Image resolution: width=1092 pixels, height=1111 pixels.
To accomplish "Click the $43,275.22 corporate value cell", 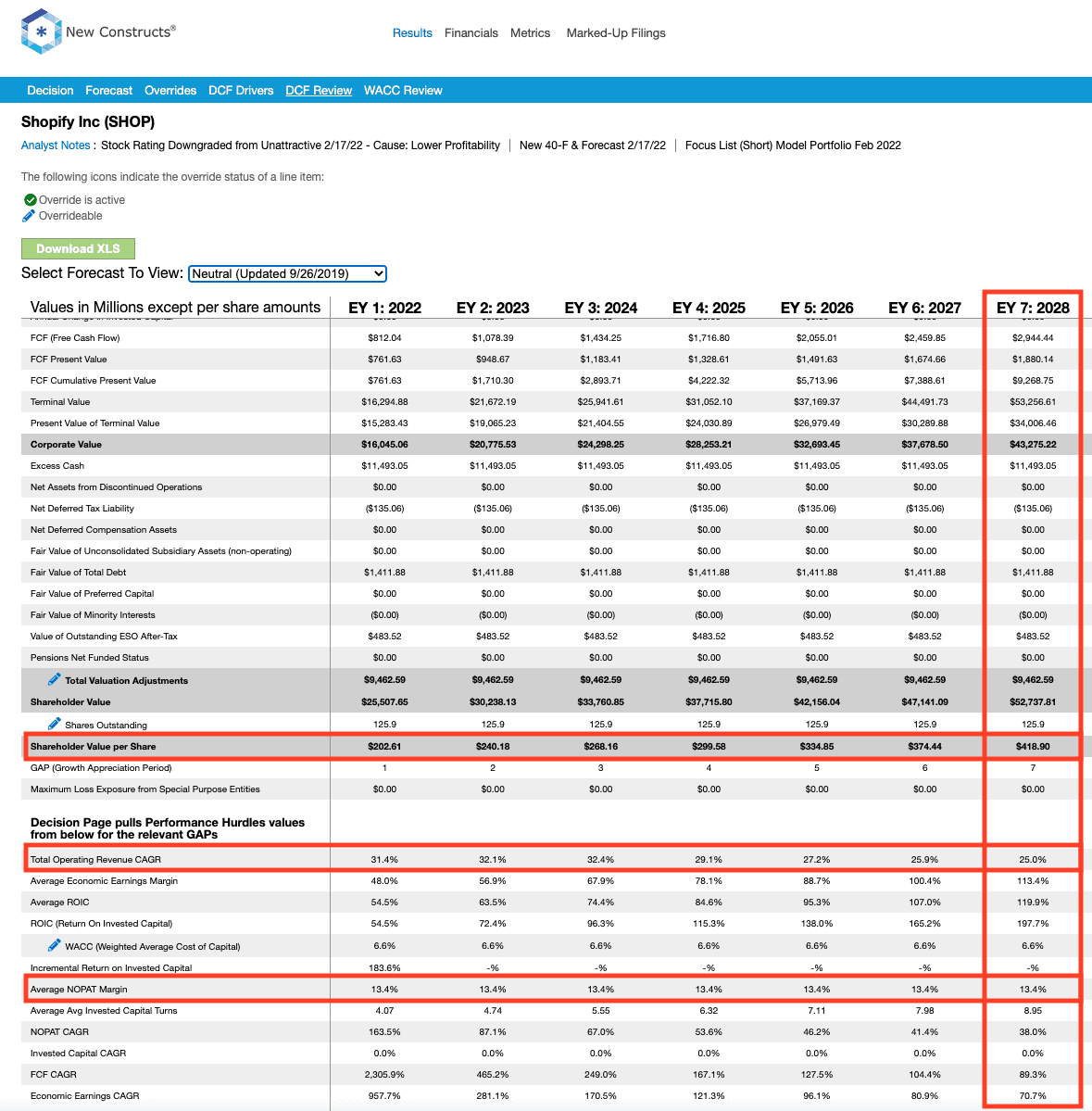I will click(1033, 444).
